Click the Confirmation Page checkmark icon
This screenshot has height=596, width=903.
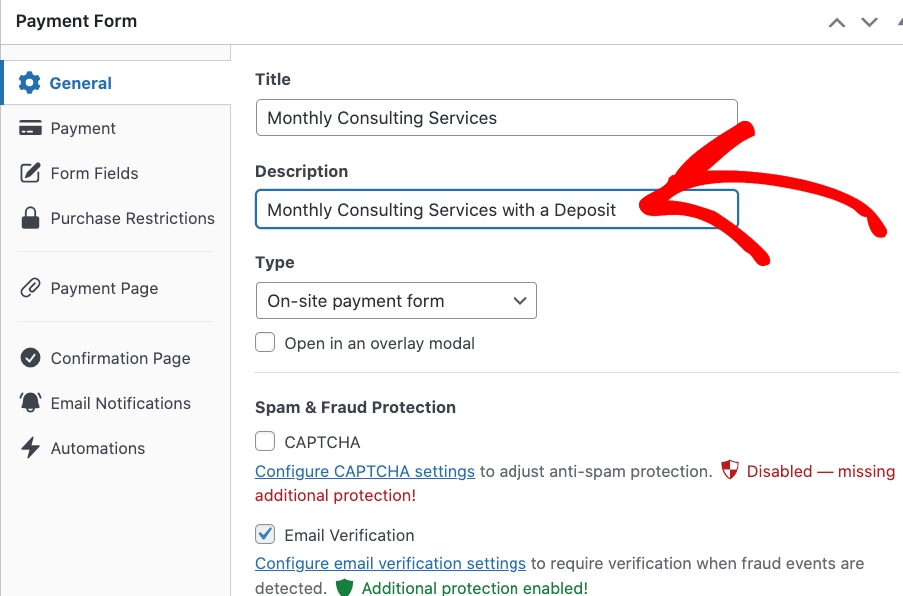coord(31,358)
